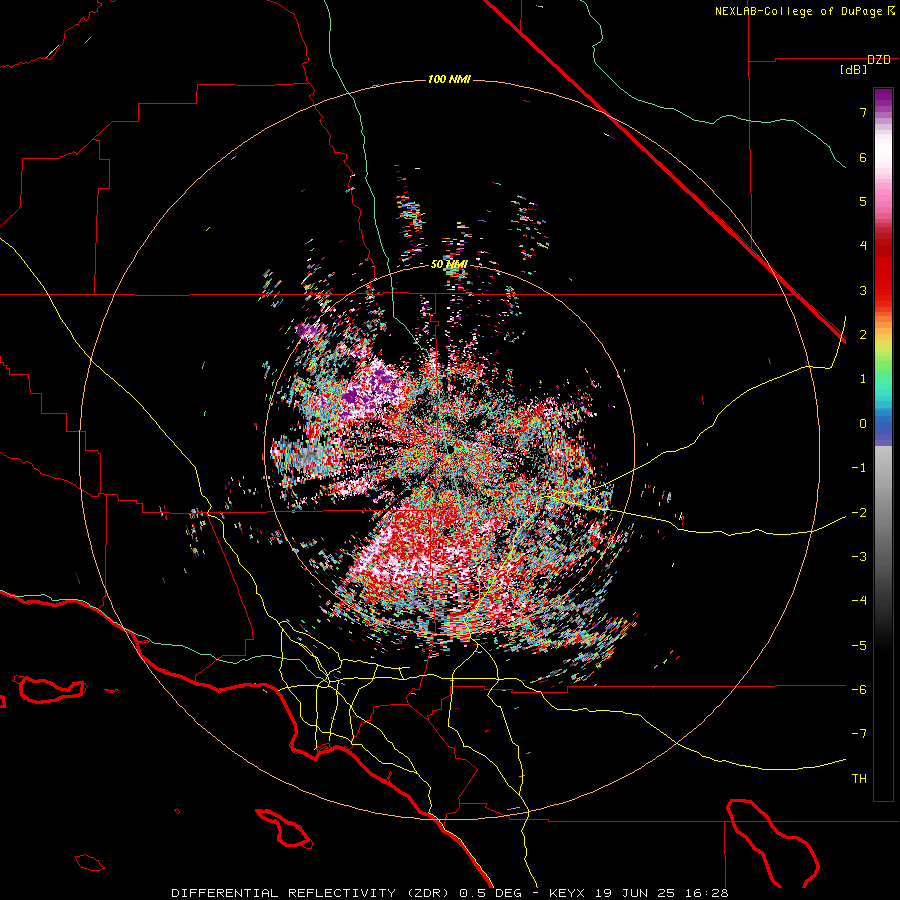Click the 5 value on the color scale

pos(863,201)
